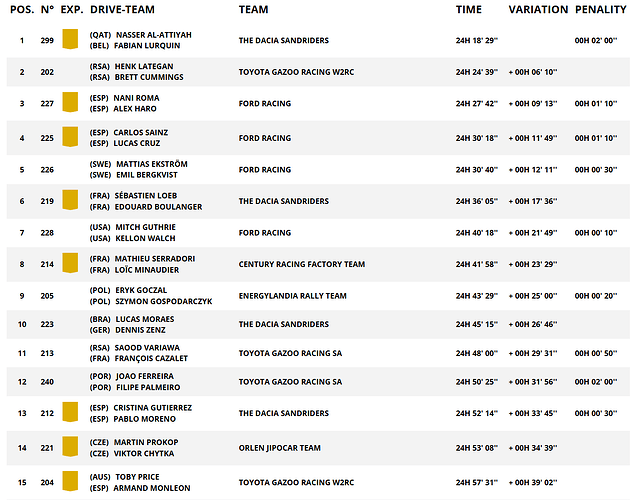Open the yellow badge for Mathieu Serradori
Screen dimensions: 636x500
coord(70,263)
